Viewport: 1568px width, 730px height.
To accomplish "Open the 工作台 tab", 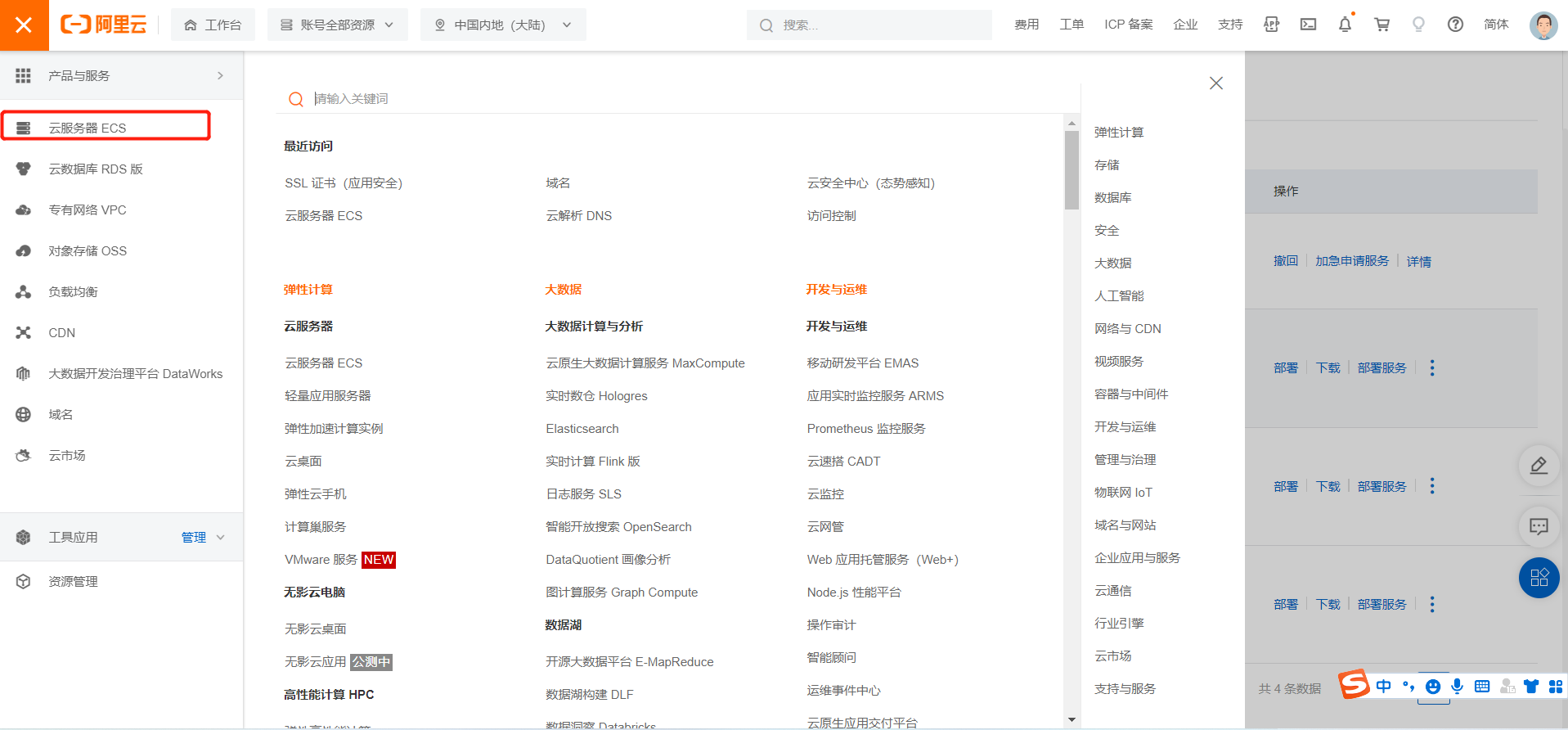I will coord(213,25).
